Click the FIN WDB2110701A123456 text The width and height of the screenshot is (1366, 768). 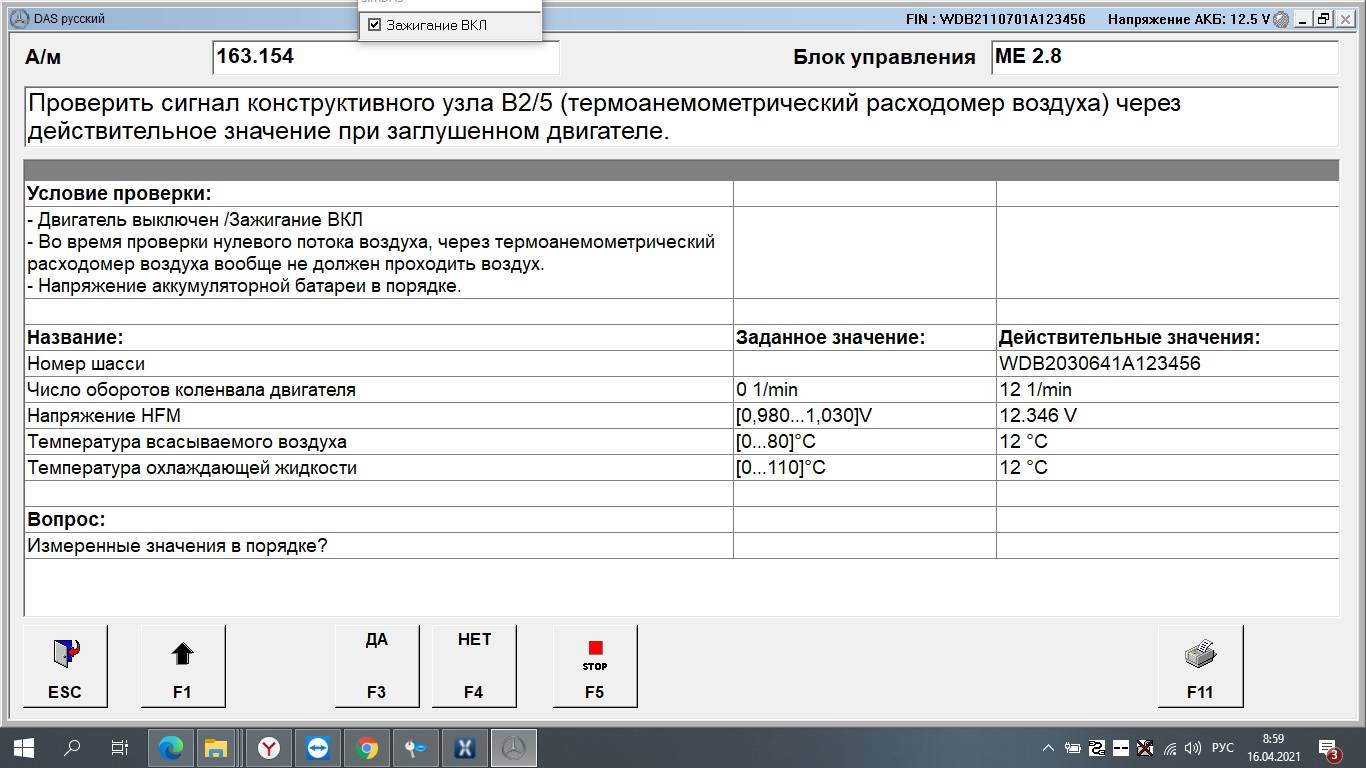995,19
